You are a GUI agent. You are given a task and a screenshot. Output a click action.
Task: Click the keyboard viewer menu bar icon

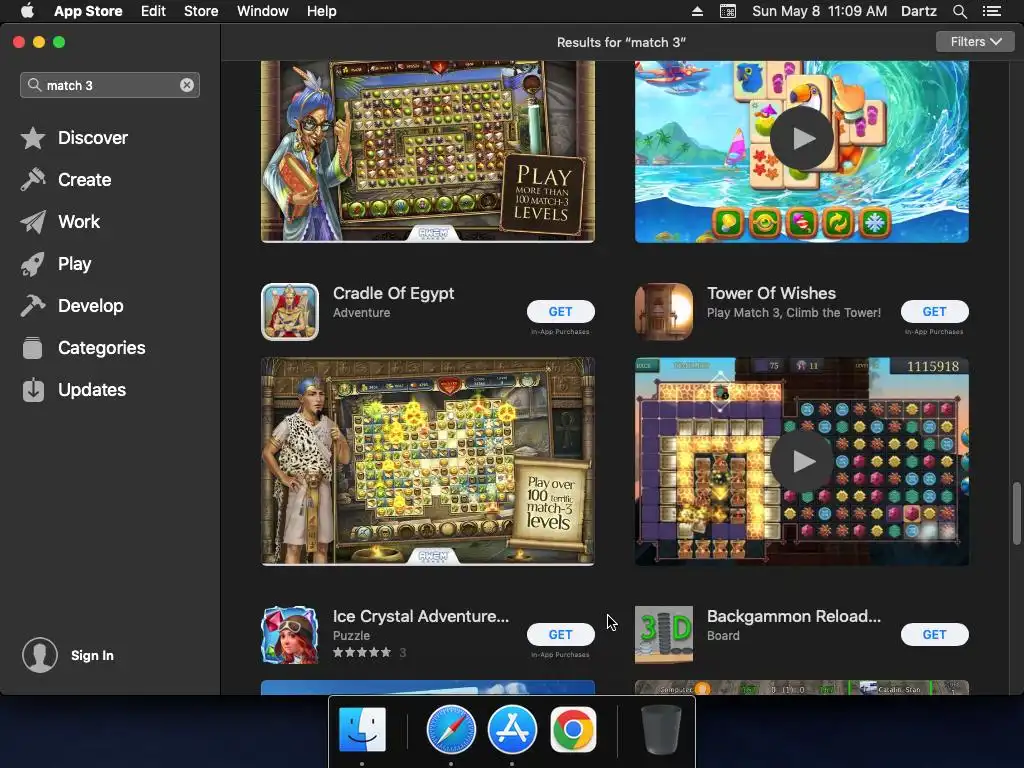point(728,11)
